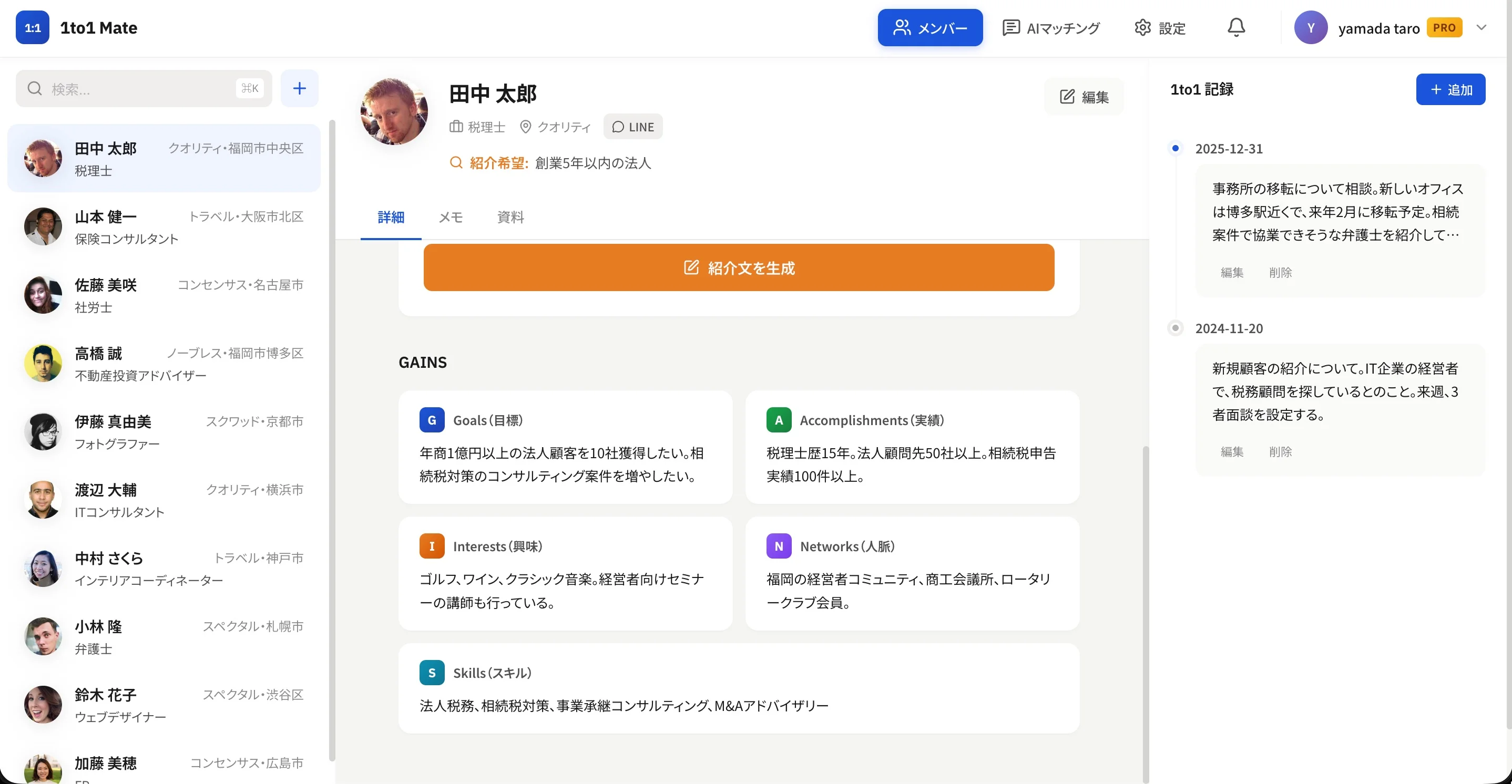Click the Accomplishments A badge icon

(x=778, y=420)
